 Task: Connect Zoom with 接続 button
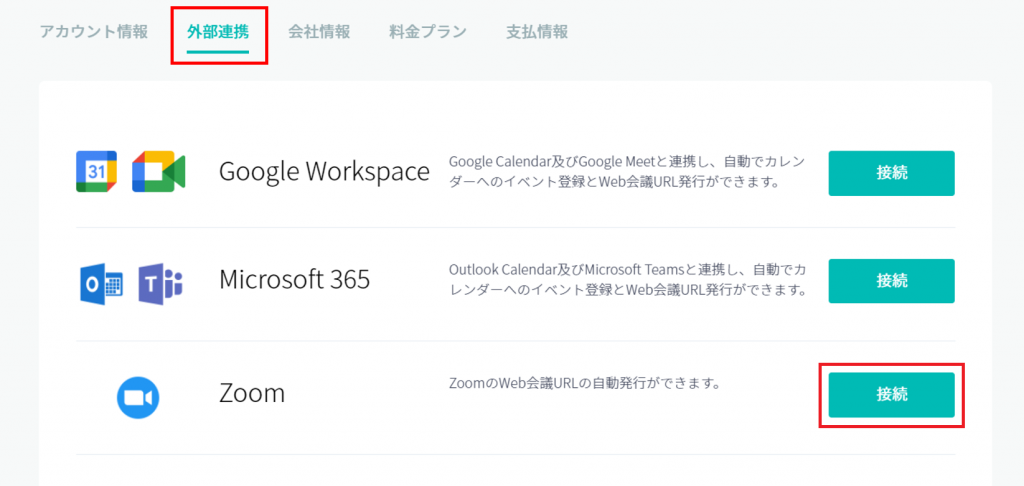891,395
